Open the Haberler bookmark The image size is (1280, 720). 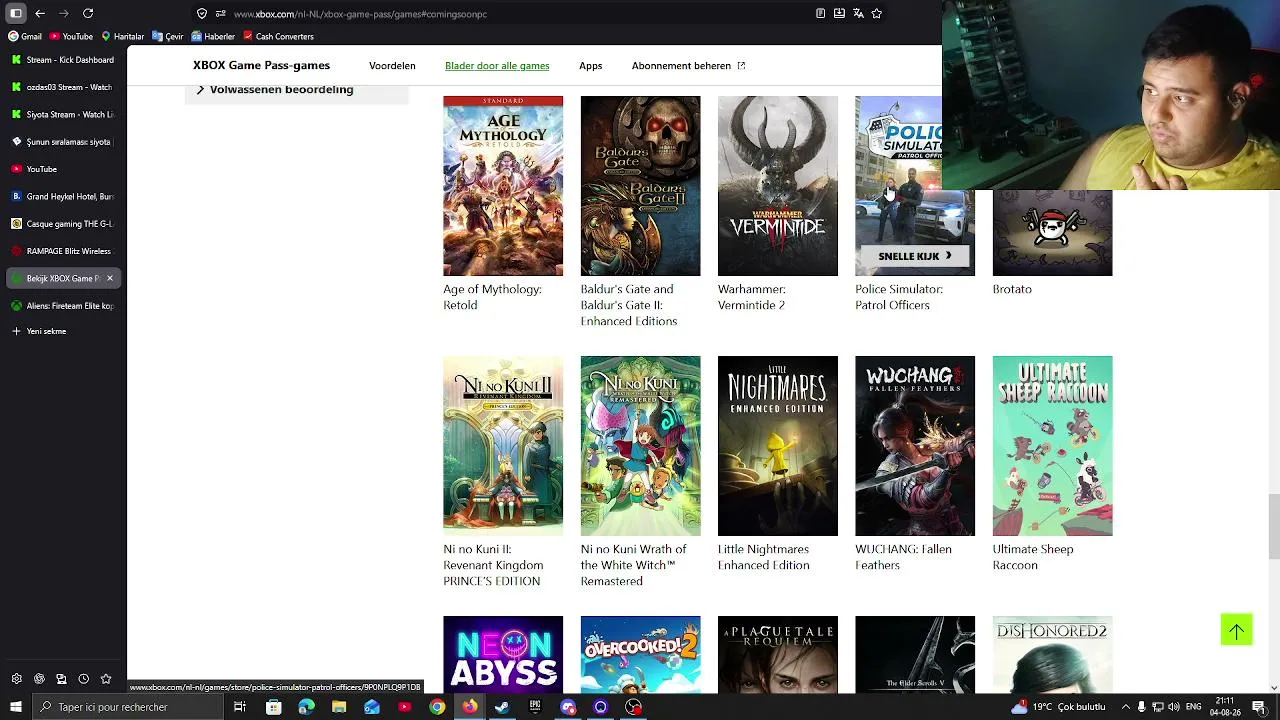tap(213, 36)
